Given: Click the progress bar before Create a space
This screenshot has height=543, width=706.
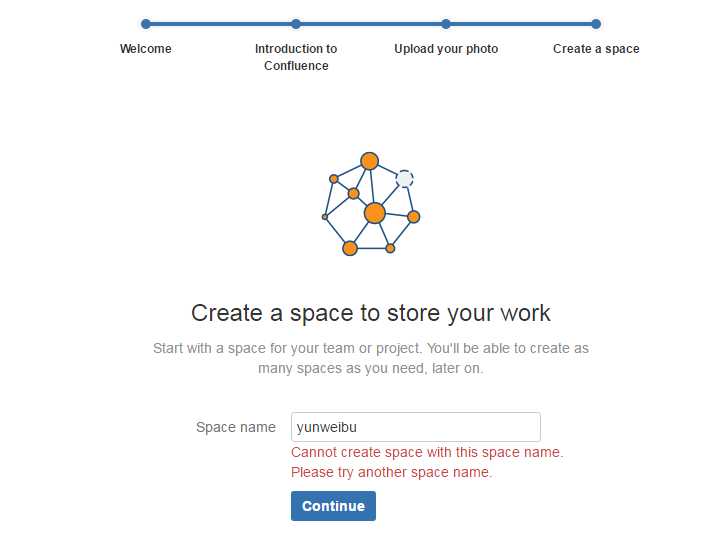Looking at the screenshot, I should 520,24.
